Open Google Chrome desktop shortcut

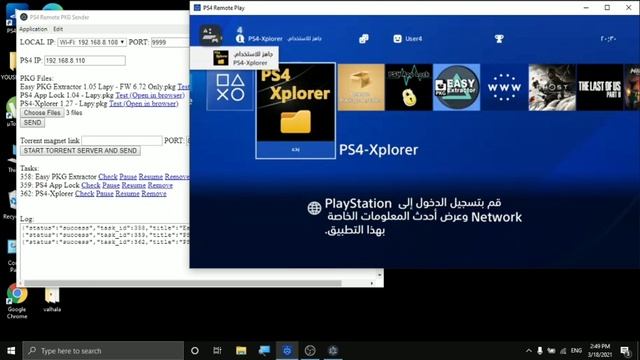pos(17,301)
